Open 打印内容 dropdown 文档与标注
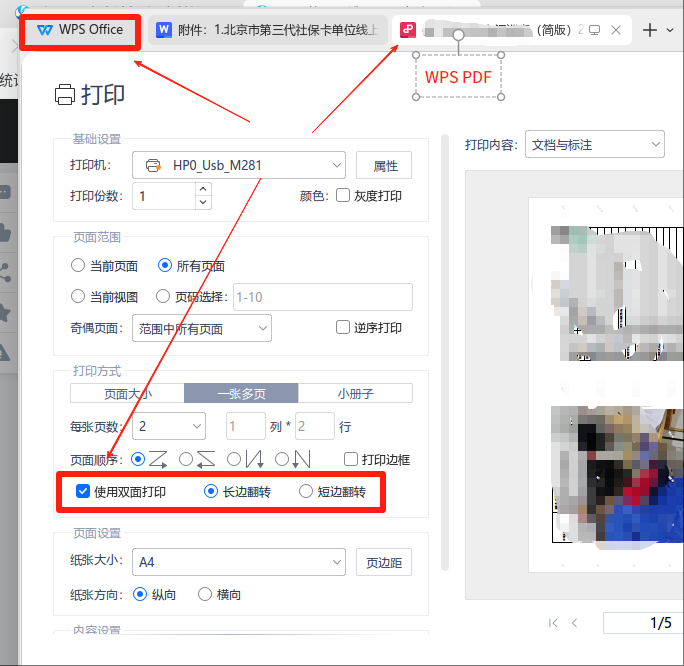 (595, 144)
